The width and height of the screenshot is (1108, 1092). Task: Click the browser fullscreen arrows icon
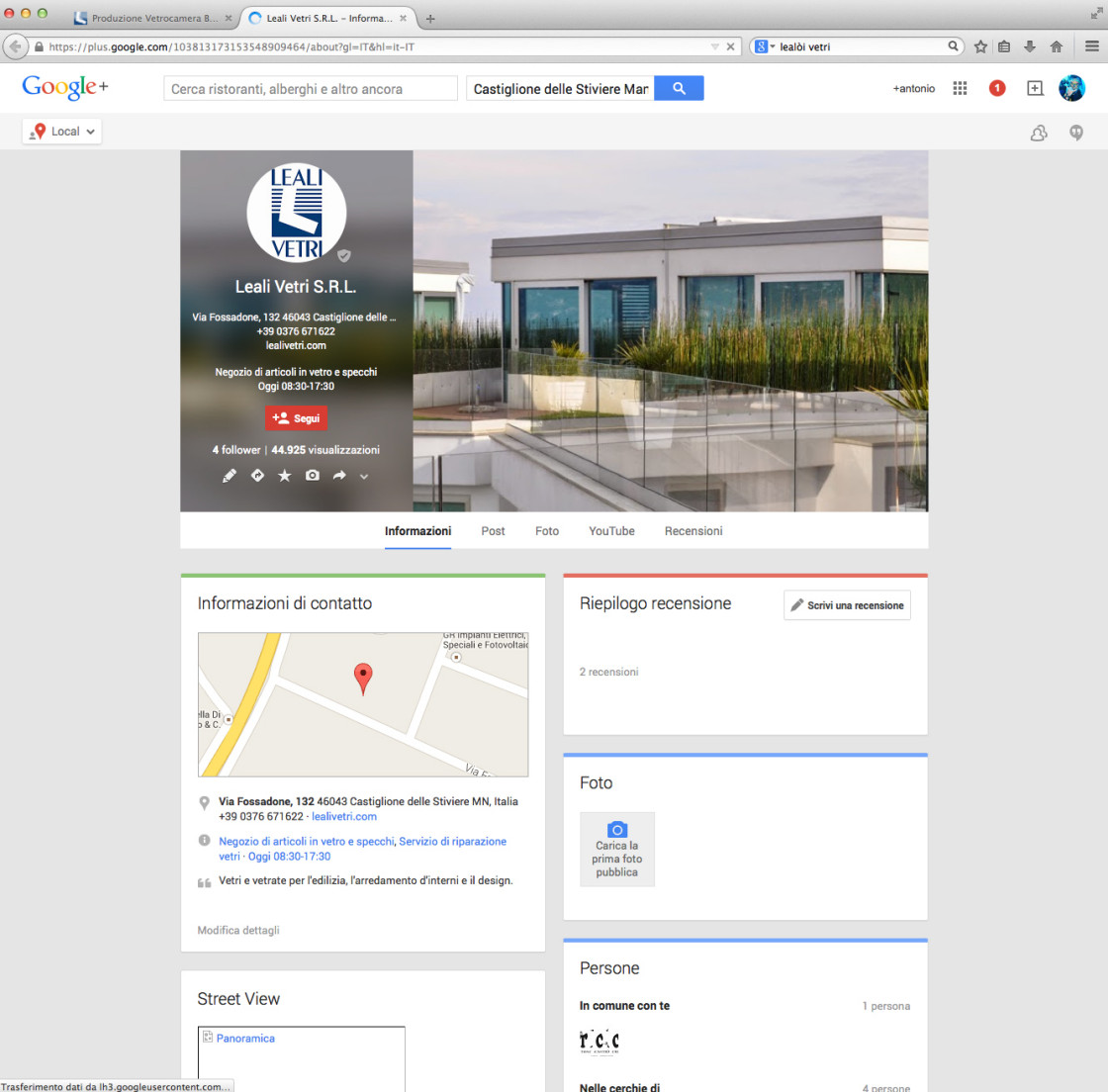click(x=1096, y=14)
